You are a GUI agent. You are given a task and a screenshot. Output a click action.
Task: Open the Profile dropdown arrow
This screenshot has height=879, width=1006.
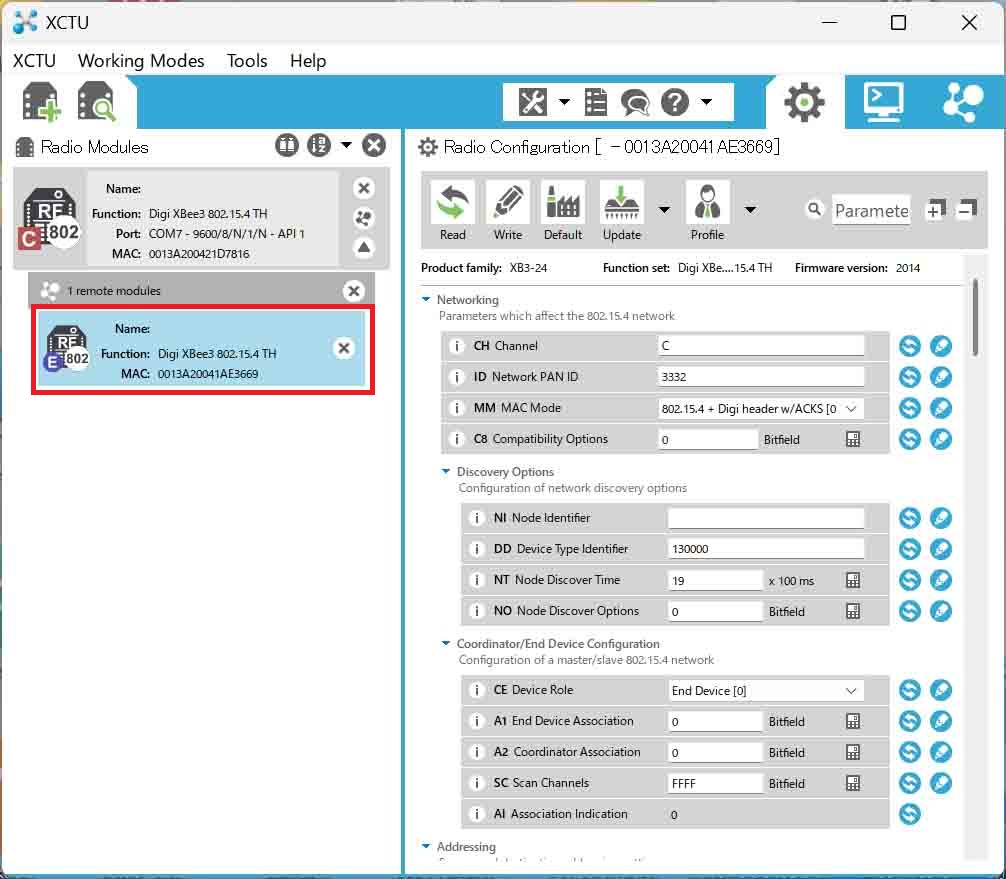(750, 209)
